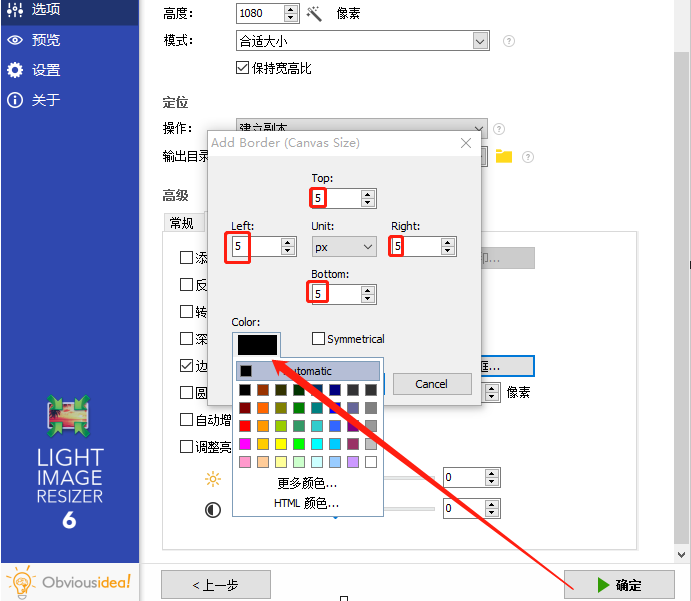Toggle the 深 checkbox in advanced options
691x601 pixels.
[186, 338]
